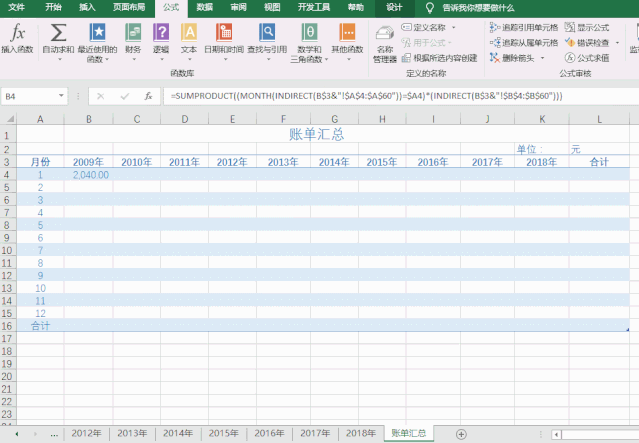Screen dimensions: 639x443
Task: Click inside the SUMPRODUCT formula bar
Action: click(x=401, y=97)
